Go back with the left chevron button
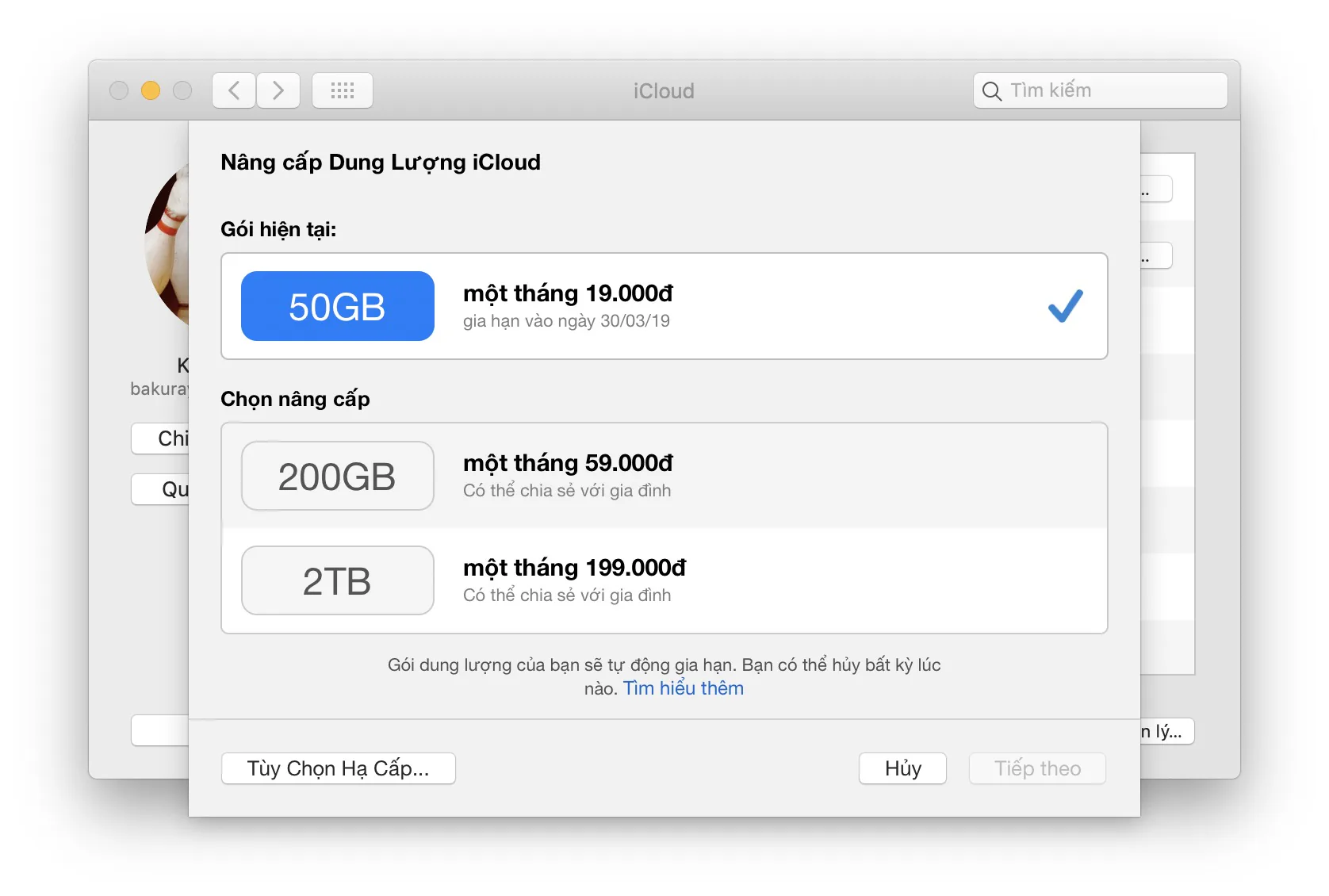The height and width of the screenshot is (896, 1329). [234, 90]
